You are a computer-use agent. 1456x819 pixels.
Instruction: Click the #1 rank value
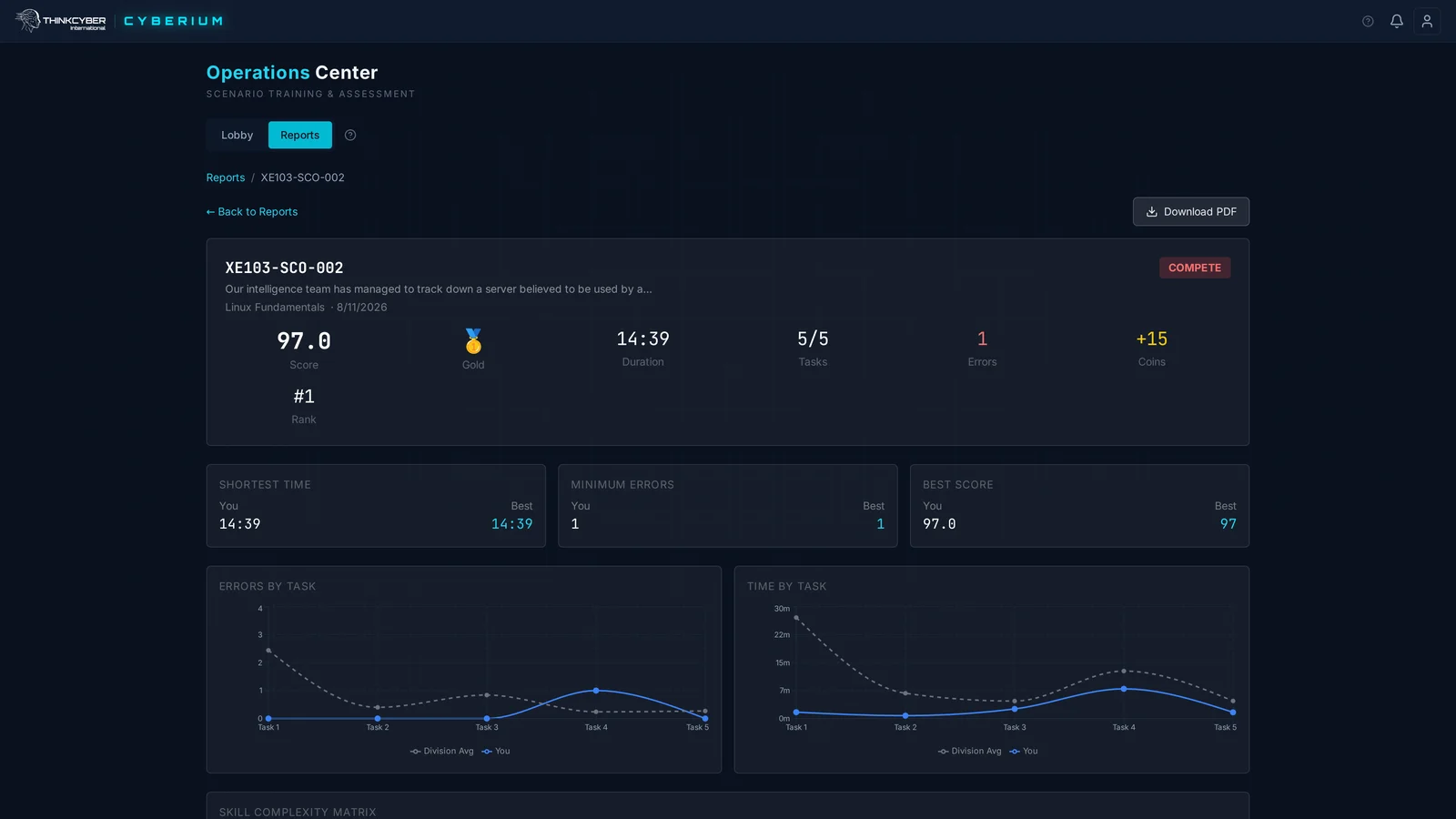(304, 396)
